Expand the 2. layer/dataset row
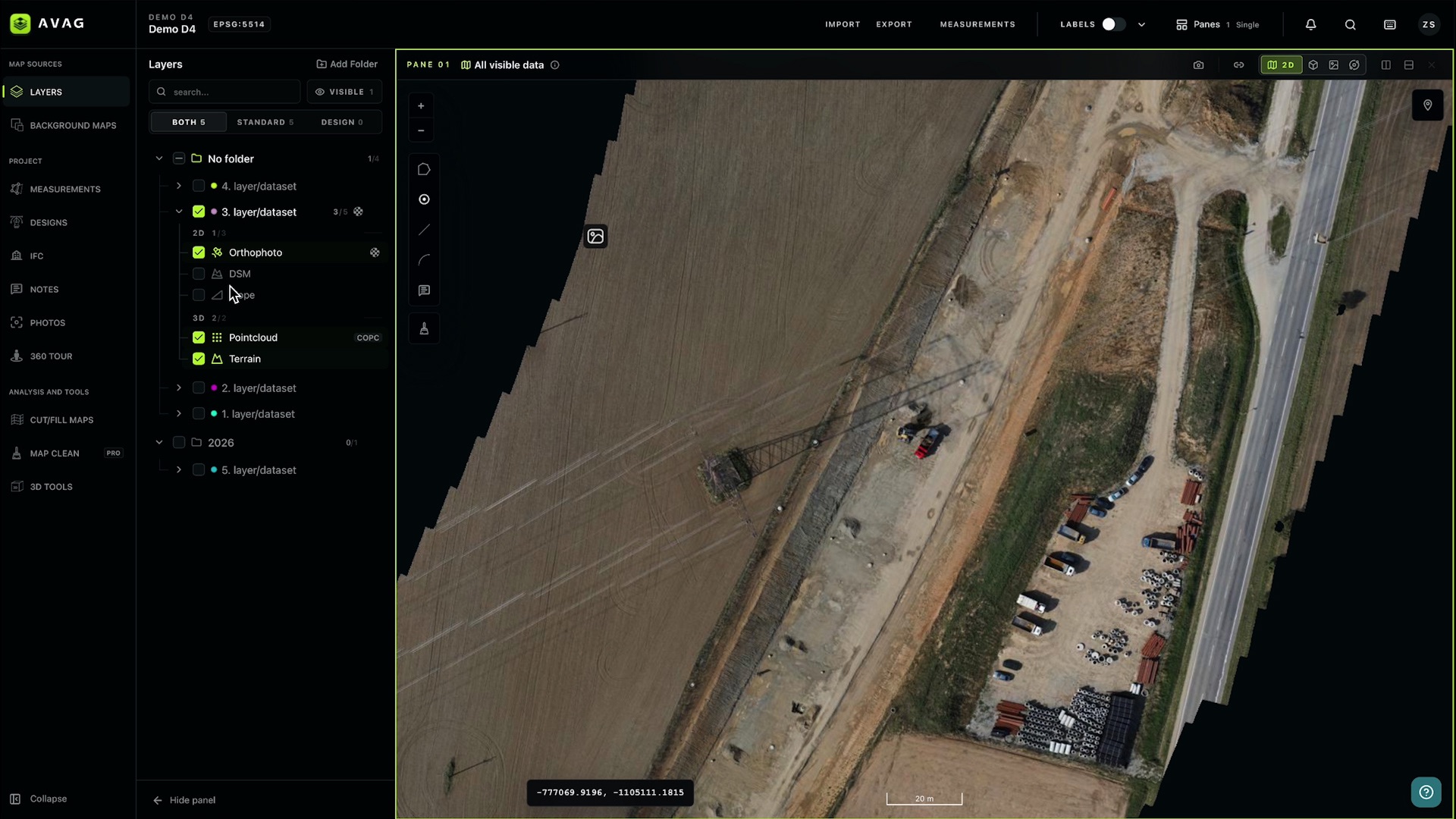 (x=179, y=388)
